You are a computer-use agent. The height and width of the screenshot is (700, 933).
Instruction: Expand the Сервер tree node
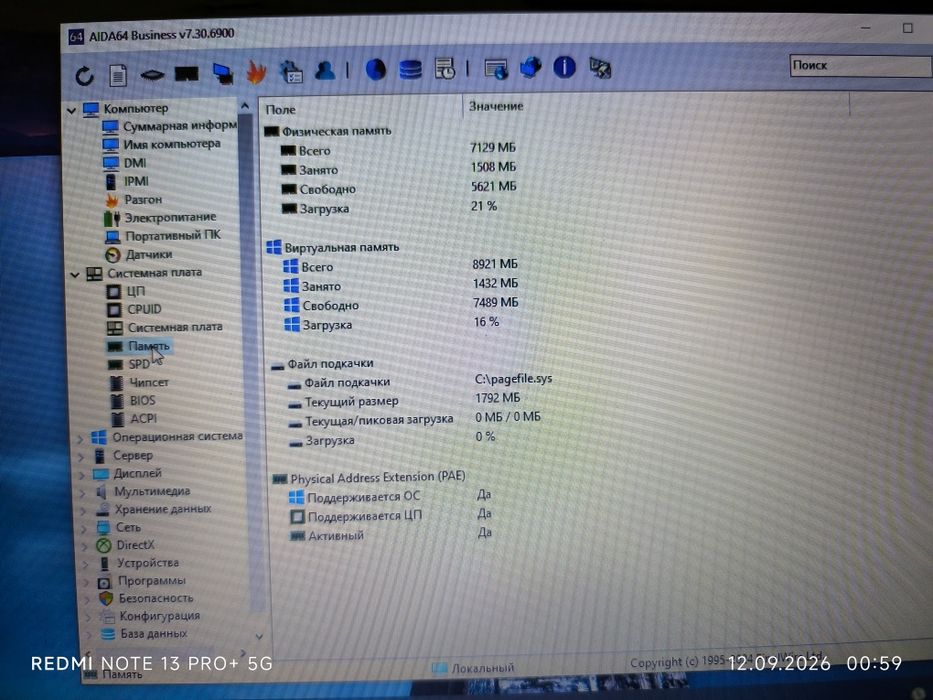pos(82,457)
